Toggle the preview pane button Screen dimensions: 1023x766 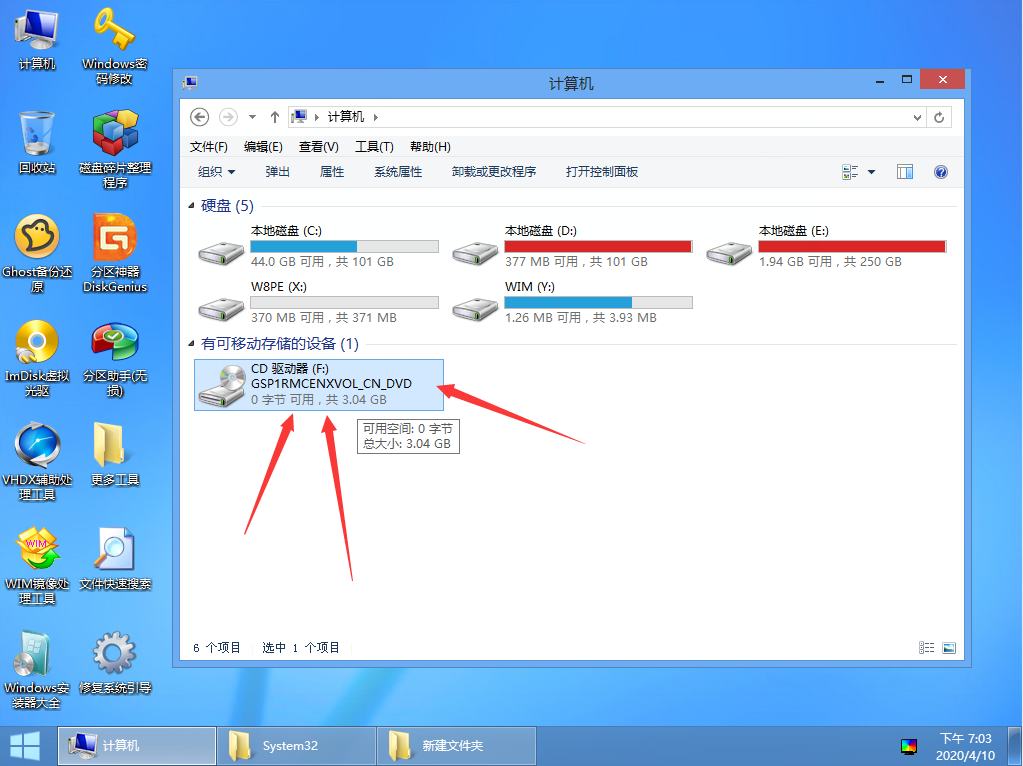click(905, 172)
